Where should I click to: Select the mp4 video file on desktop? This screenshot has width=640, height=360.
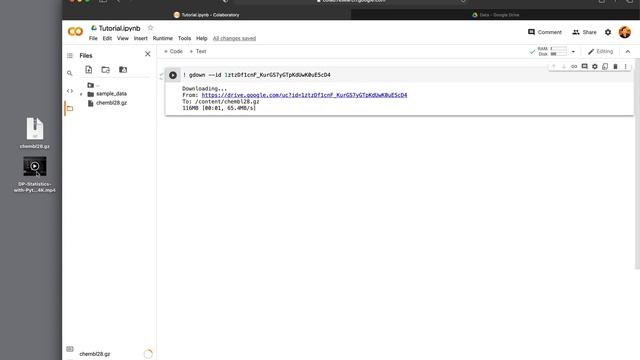click(x=35, y=175)
